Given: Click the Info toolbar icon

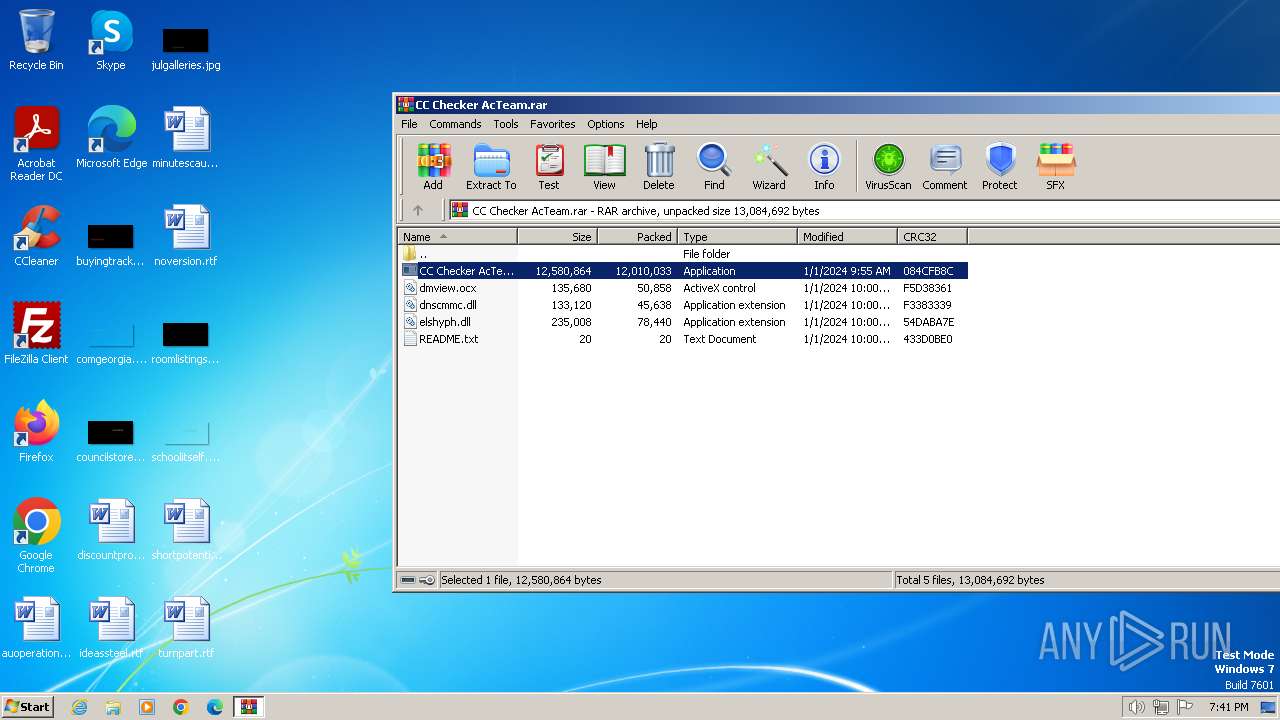Looking at the screenshot, I should tap(824, 166).
